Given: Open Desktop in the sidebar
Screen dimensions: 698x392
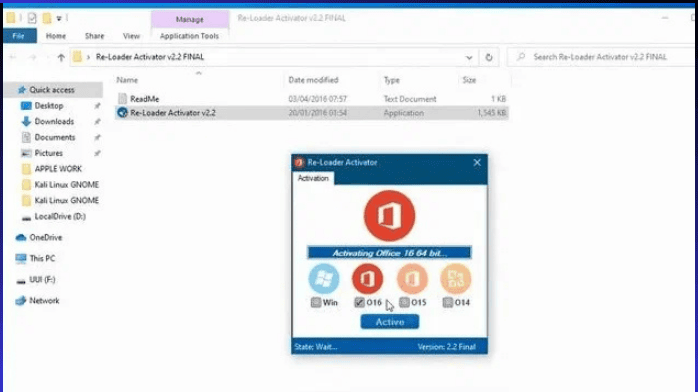Looking at the screenshot, I should coord(49,106).
